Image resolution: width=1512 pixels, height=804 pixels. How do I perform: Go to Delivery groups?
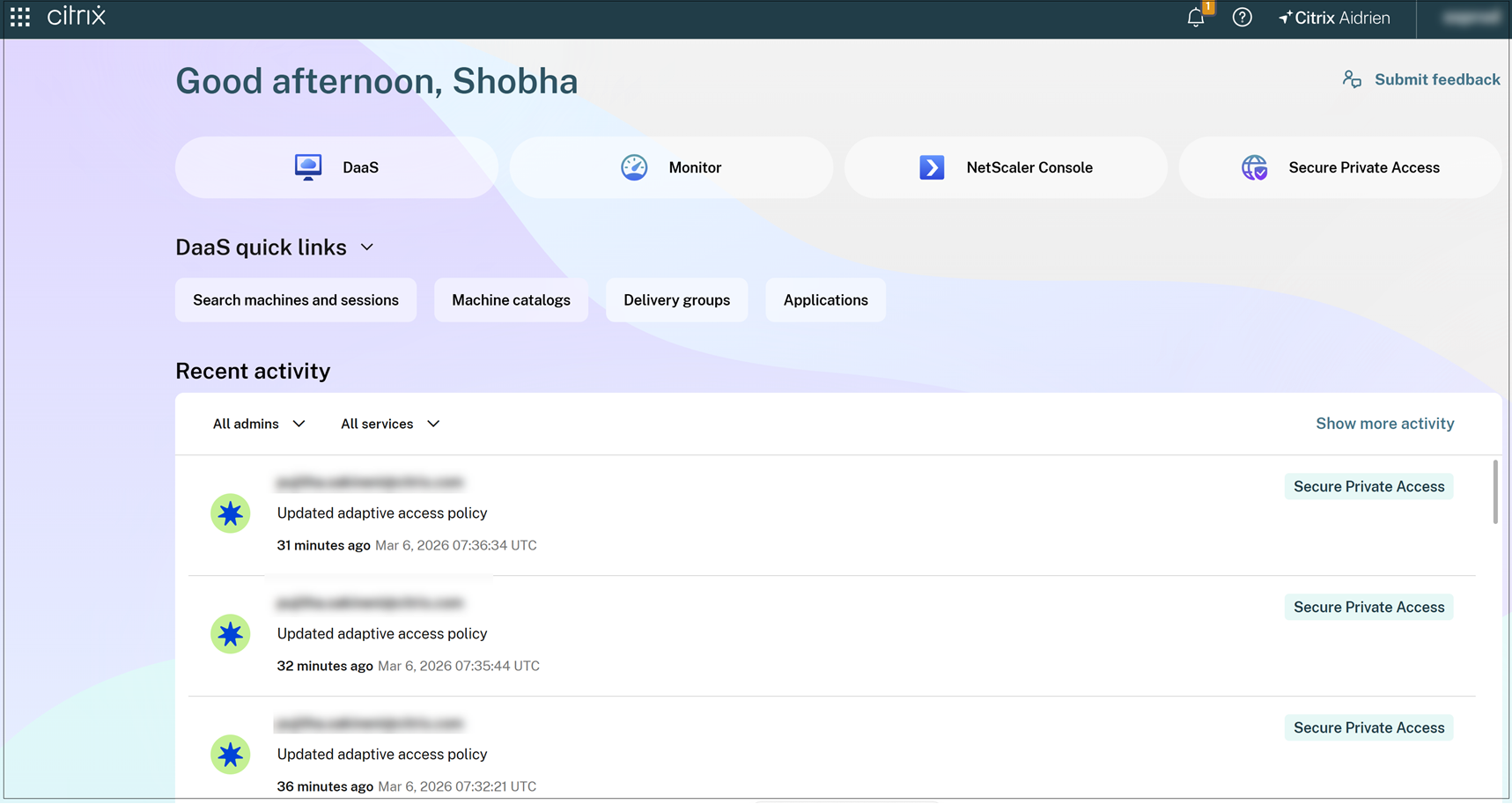(x=676, y=300)
